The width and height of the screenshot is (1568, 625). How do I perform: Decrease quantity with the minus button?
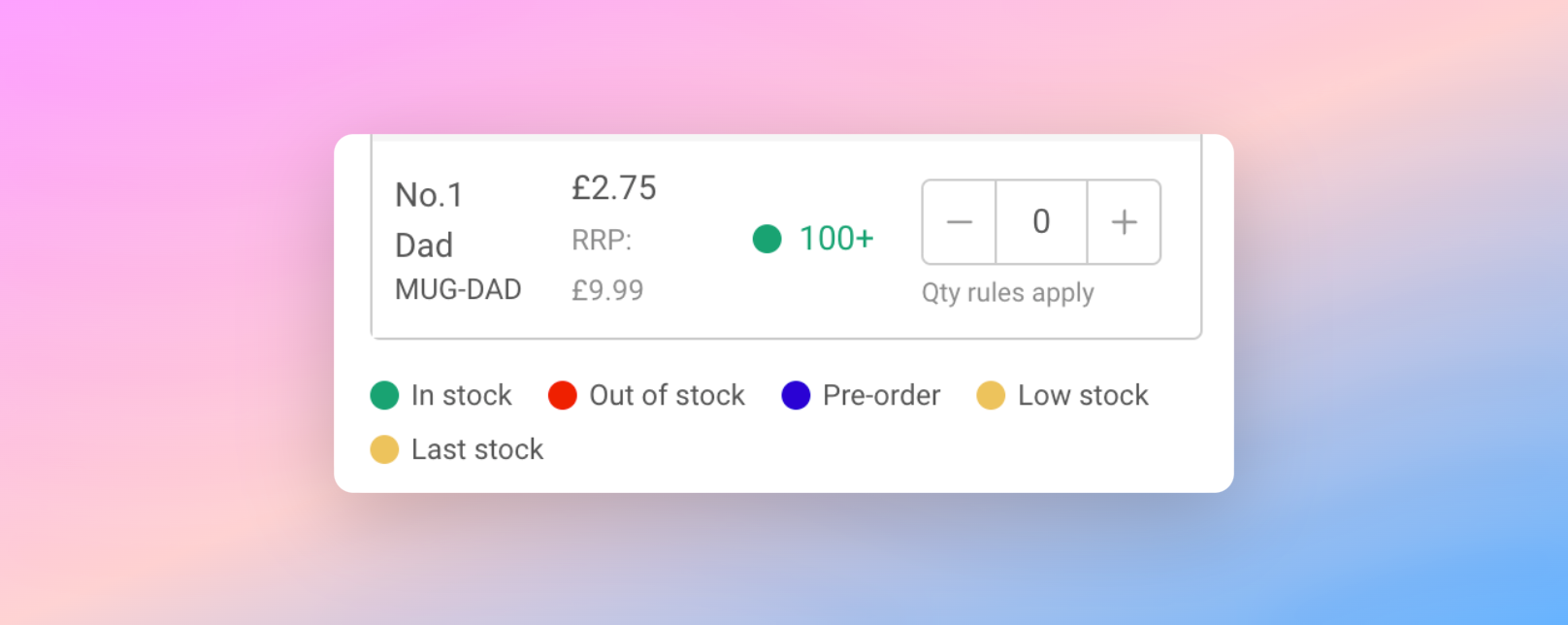tap(959, 222)
